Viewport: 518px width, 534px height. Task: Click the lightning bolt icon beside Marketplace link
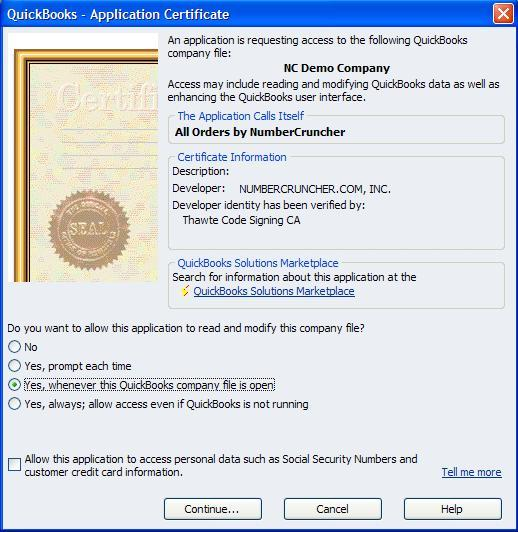point(185,291)
